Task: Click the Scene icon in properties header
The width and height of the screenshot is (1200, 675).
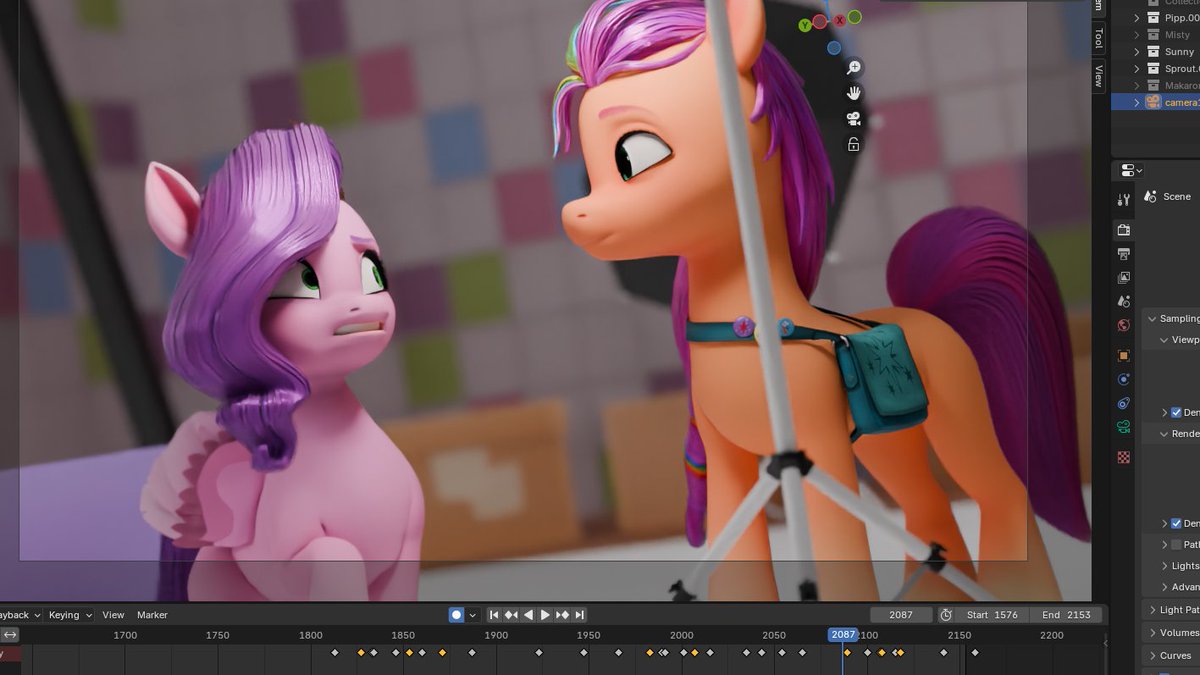Action: tap(1150, 196)
